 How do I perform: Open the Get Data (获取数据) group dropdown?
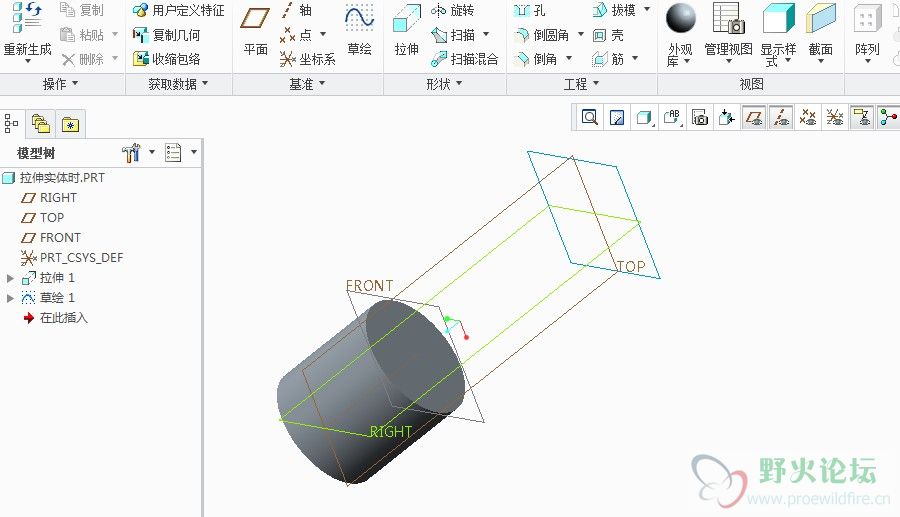pyautogui.click(x=179, y=84)
